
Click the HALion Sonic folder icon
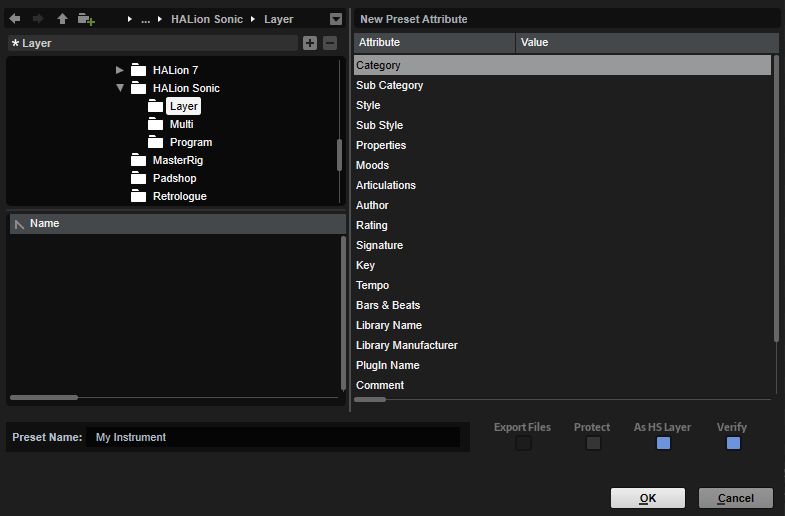point(139,88)
